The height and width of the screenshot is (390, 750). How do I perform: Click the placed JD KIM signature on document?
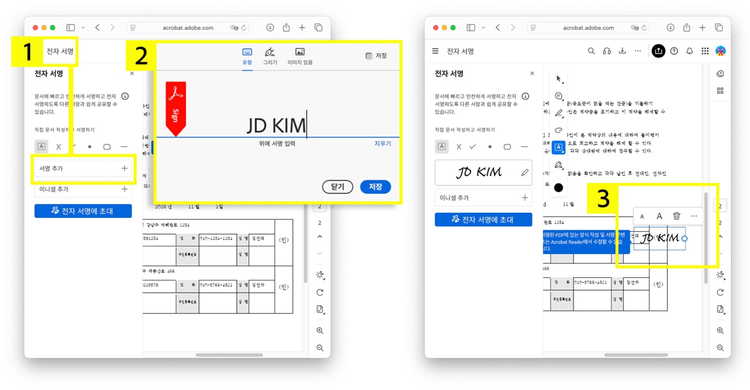tap(660, 238)
